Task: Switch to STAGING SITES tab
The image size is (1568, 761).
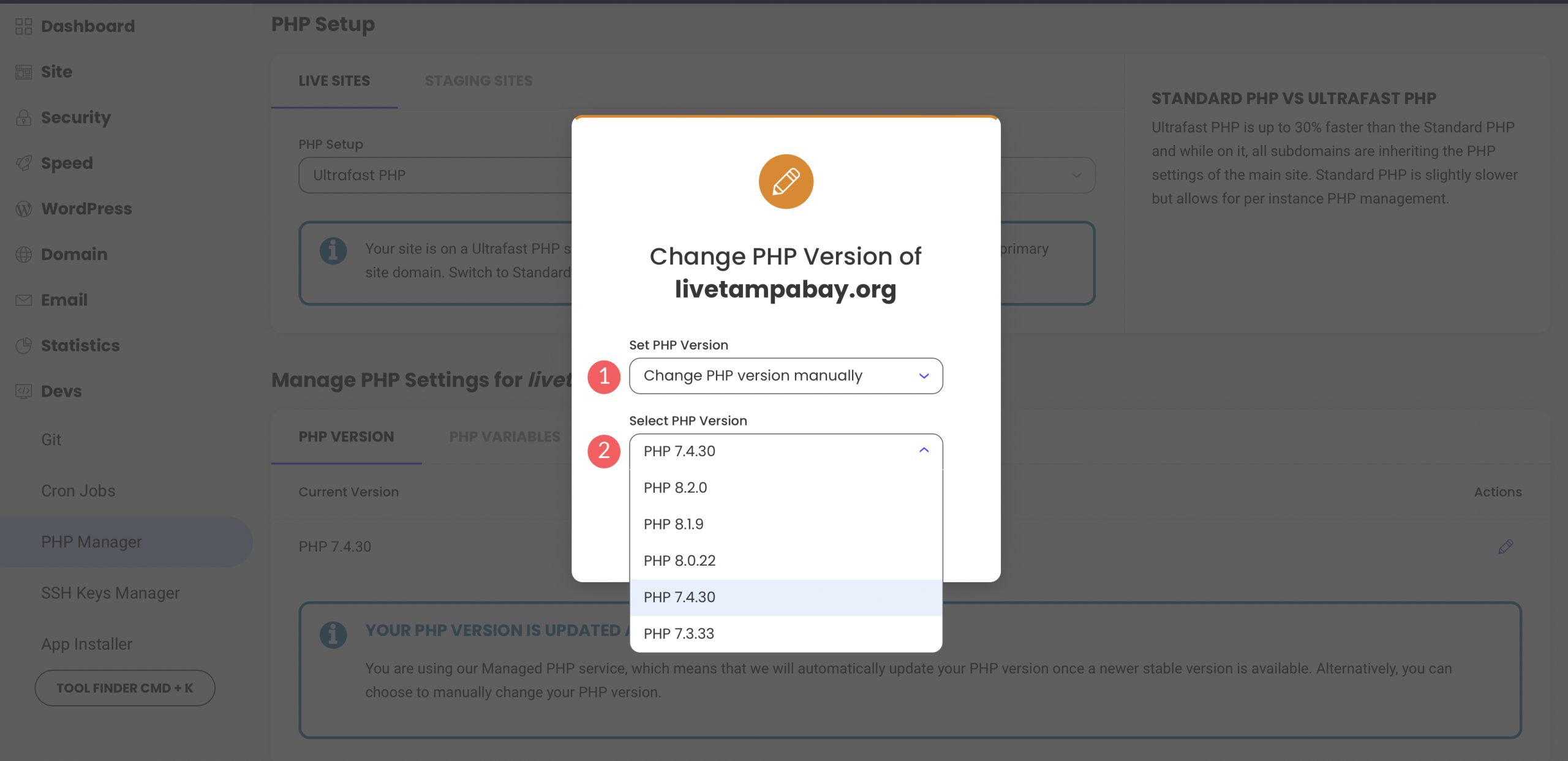Action: pyautogui.click(x=478, y=80)
